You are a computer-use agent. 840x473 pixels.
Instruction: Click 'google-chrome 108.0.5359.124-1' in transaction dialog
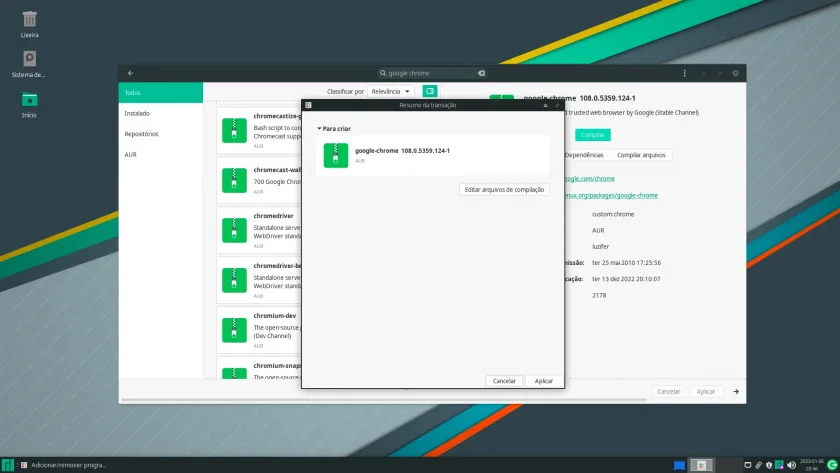[402, 151]
